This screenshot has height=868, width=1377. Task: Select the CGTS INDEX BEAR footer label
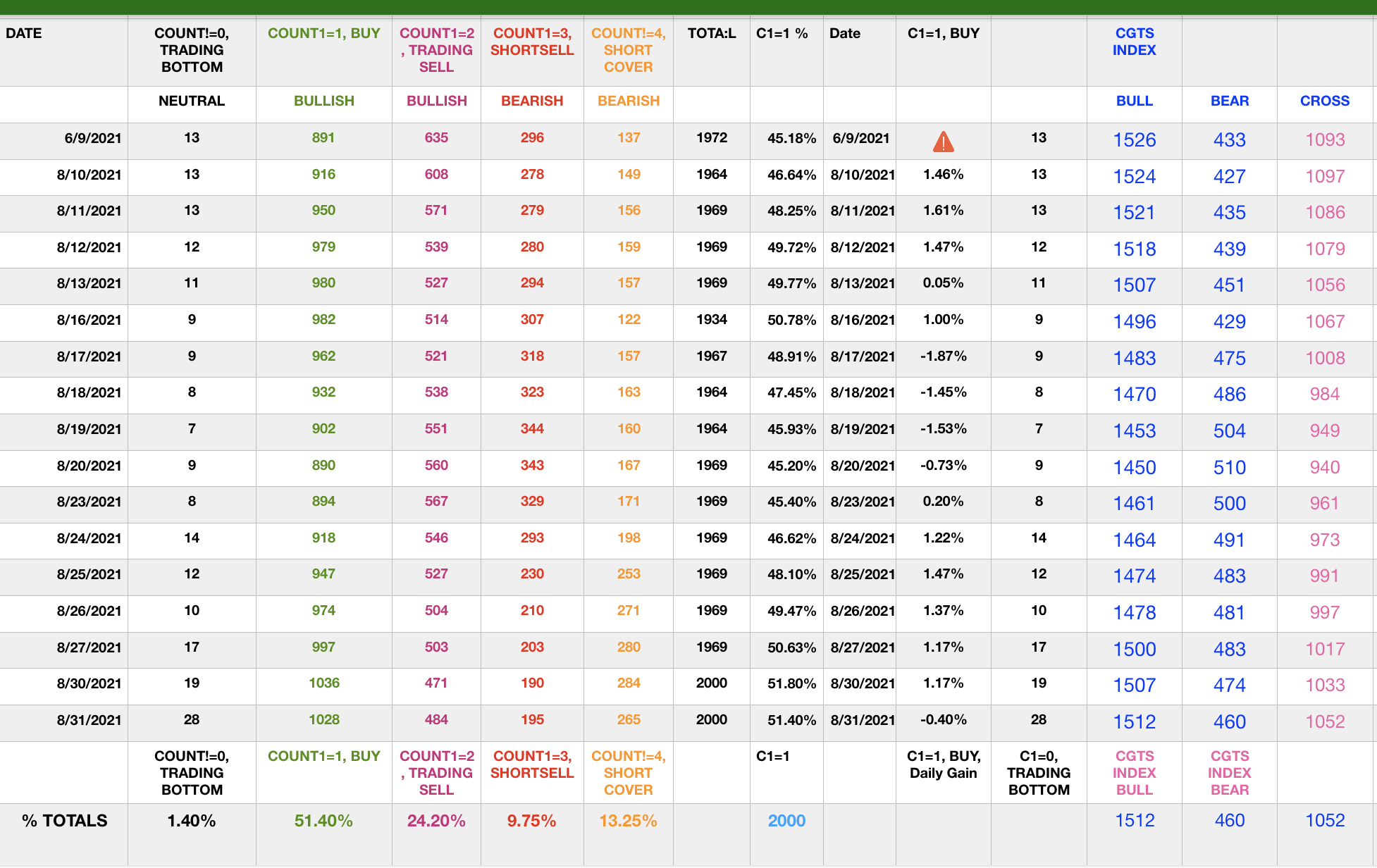[x=1229, y=773]
